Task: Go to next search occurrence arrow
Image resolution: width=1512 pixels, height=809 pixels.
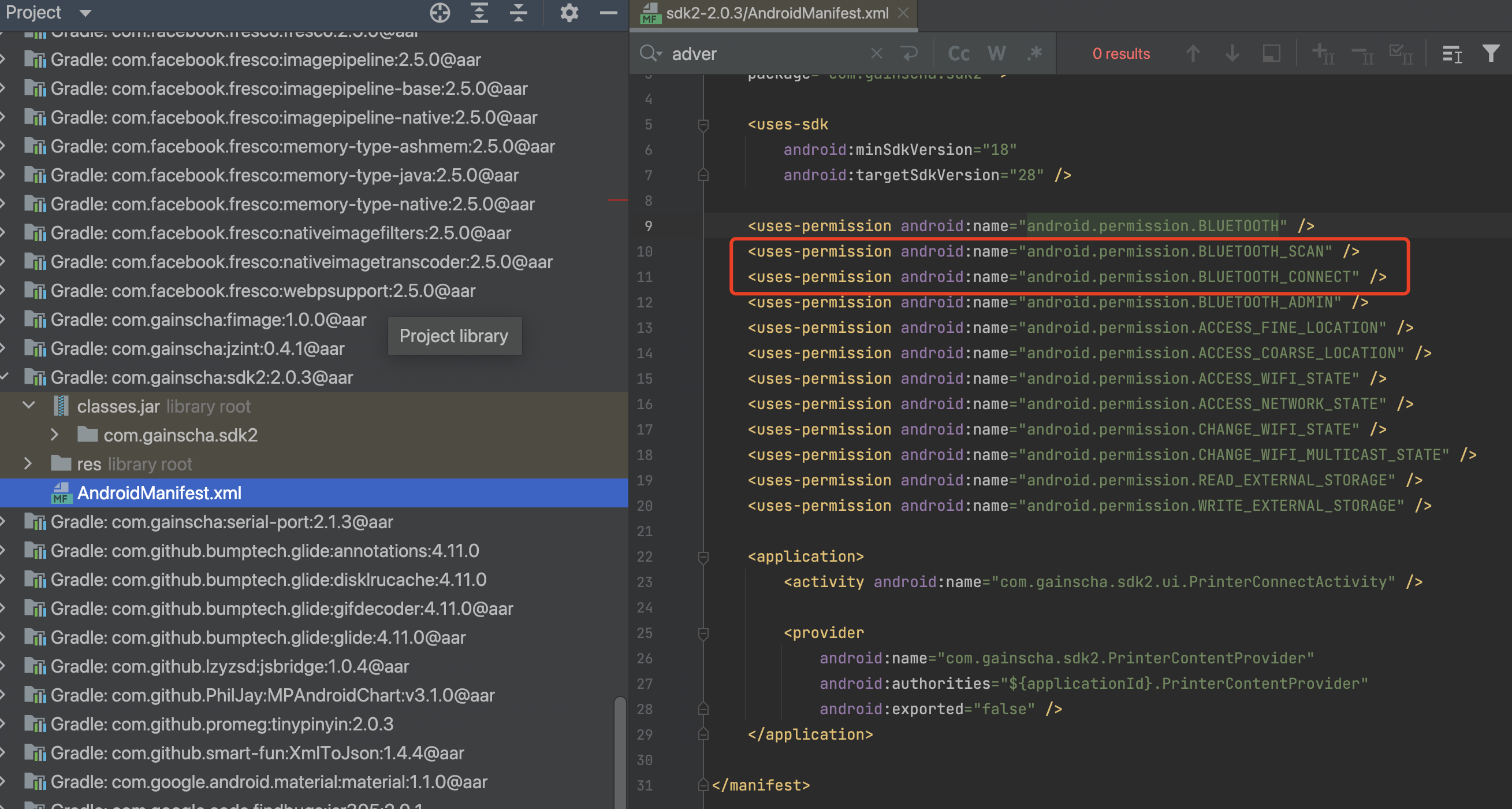Action: pyautogui.click(x=1232, y=53)
